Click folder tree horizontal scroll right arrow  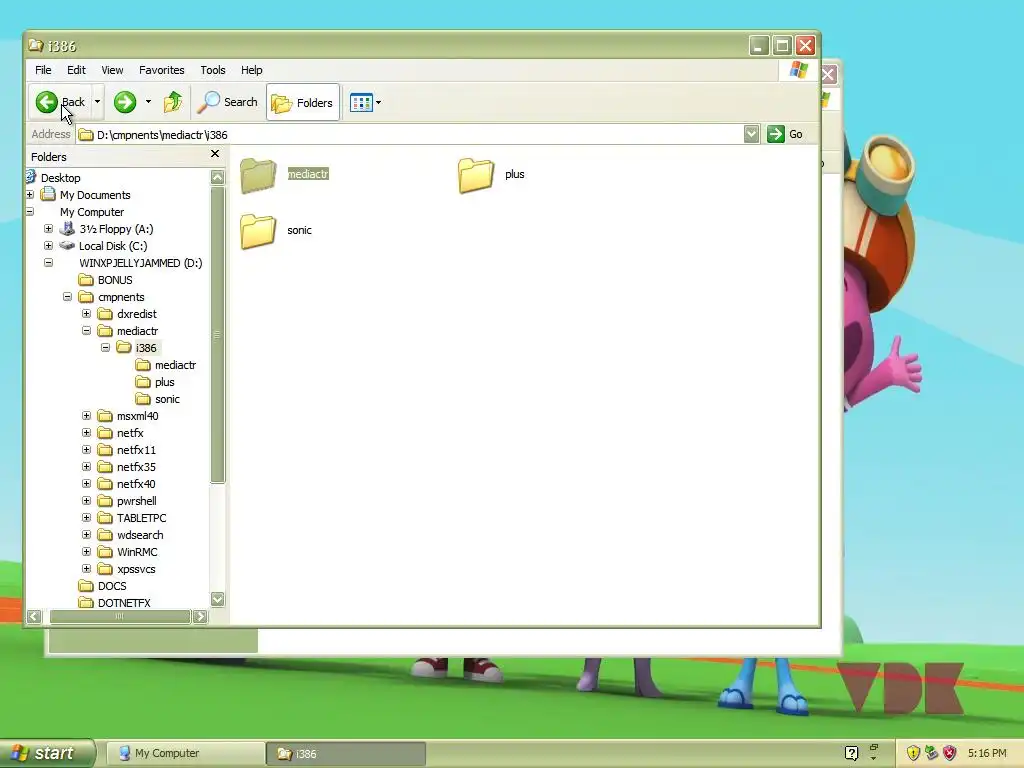[200, 616]
